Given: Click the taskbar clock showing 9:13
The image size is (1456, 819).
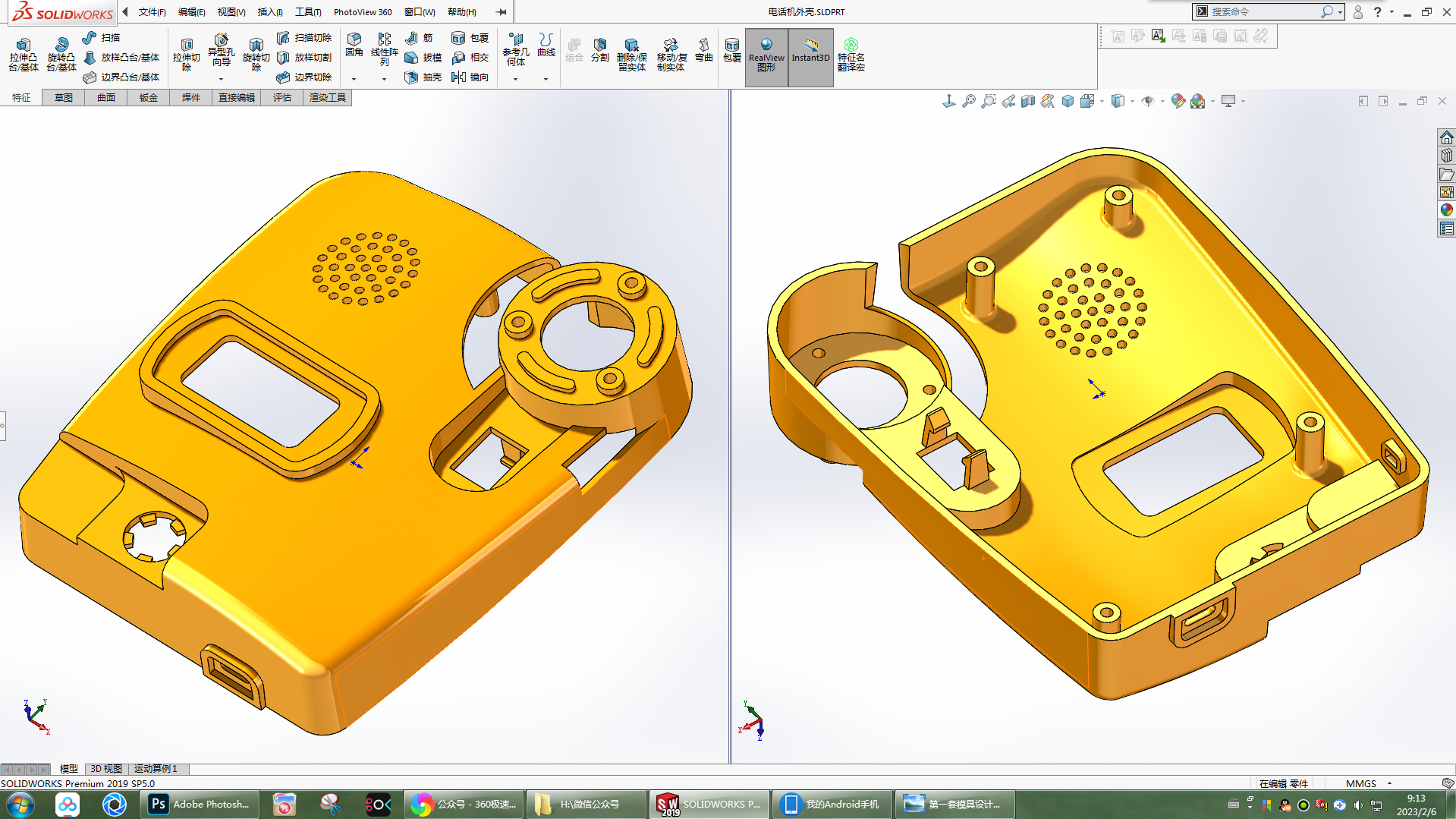Looking at the screenshot, I should click(x=1416, y=805).
